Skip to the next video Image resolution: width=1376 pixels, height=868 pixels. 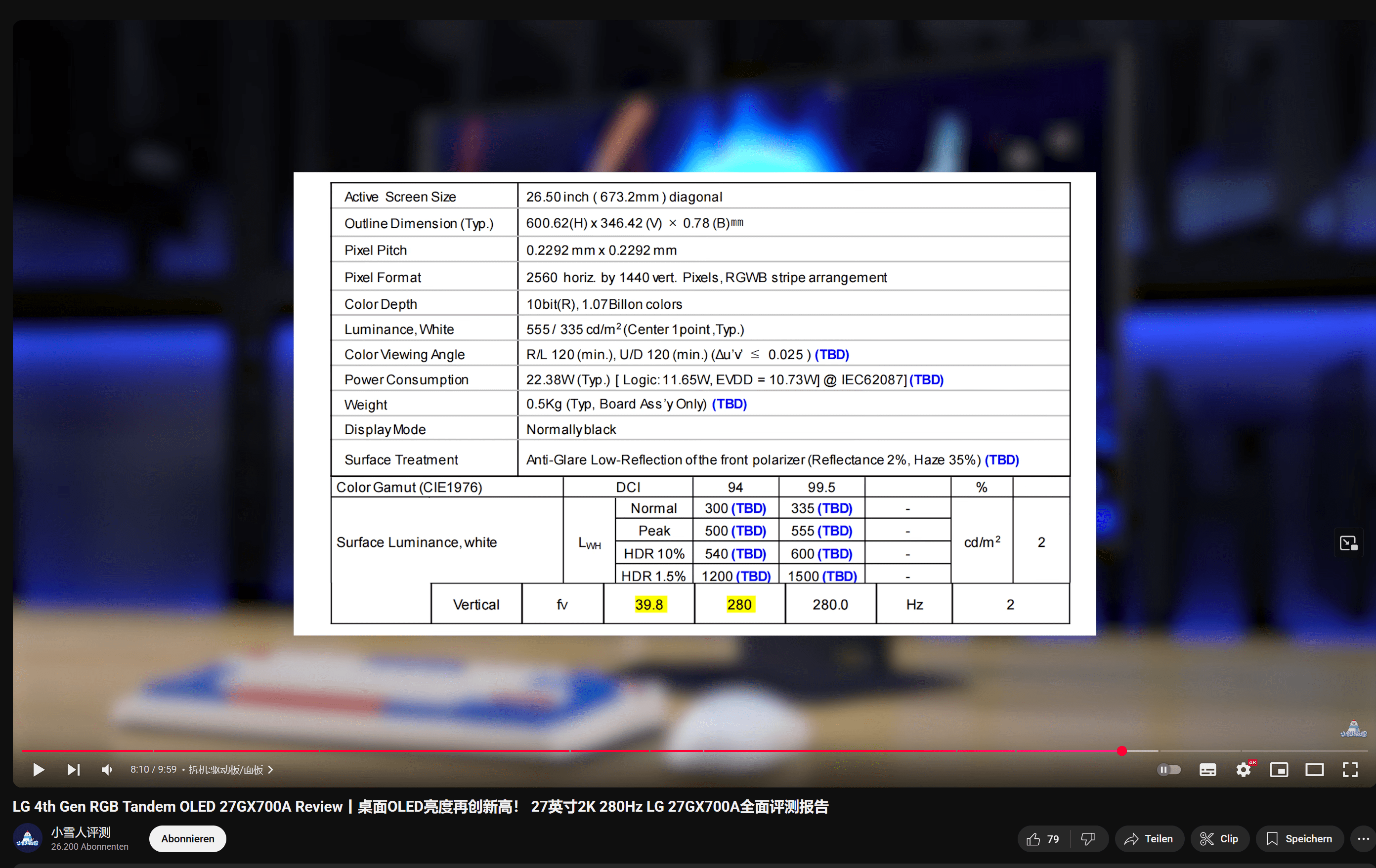click(x=73, y=769)
